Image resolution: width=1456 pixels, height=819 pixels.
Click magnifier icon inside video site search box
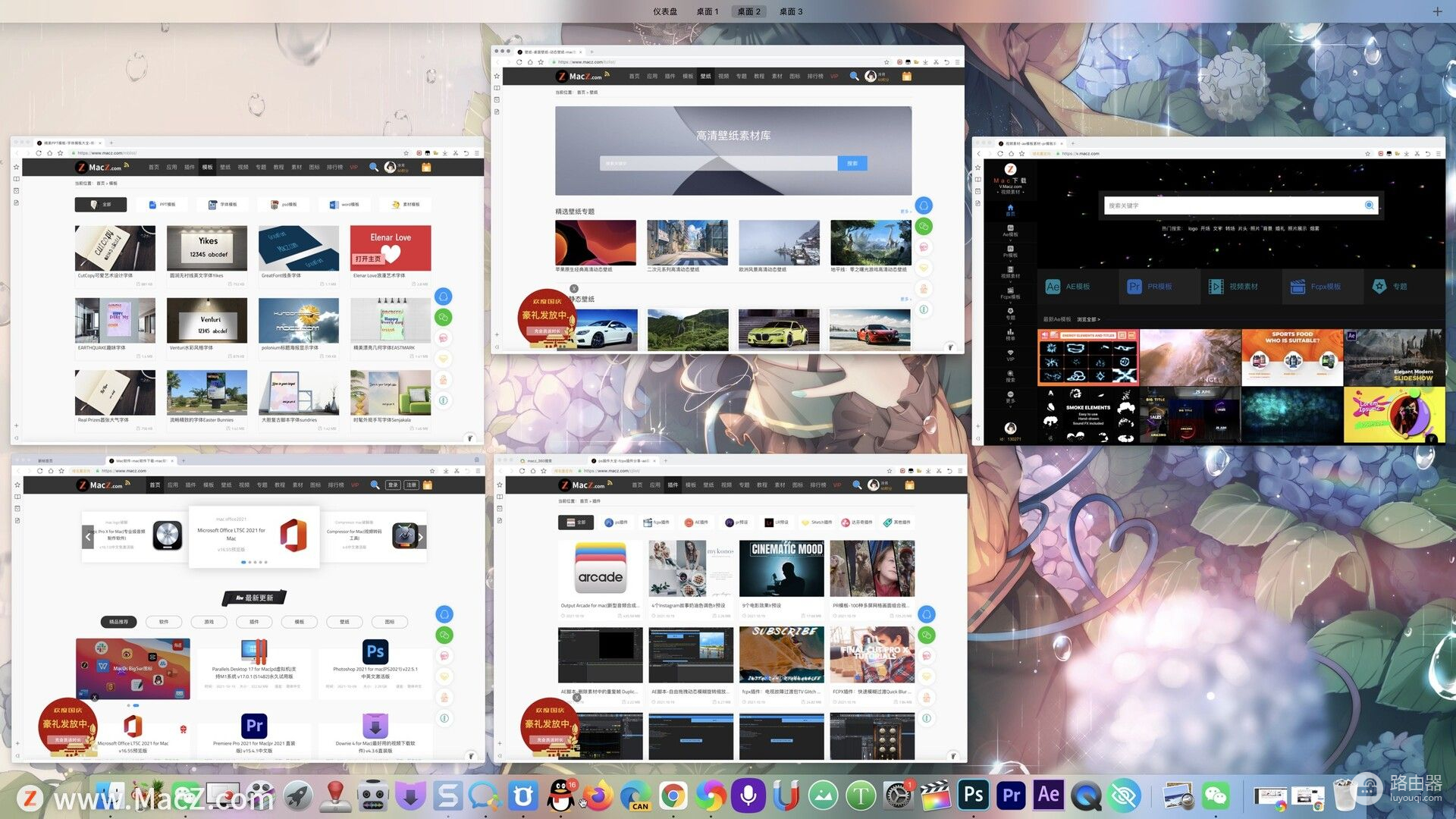point(1369,206)
